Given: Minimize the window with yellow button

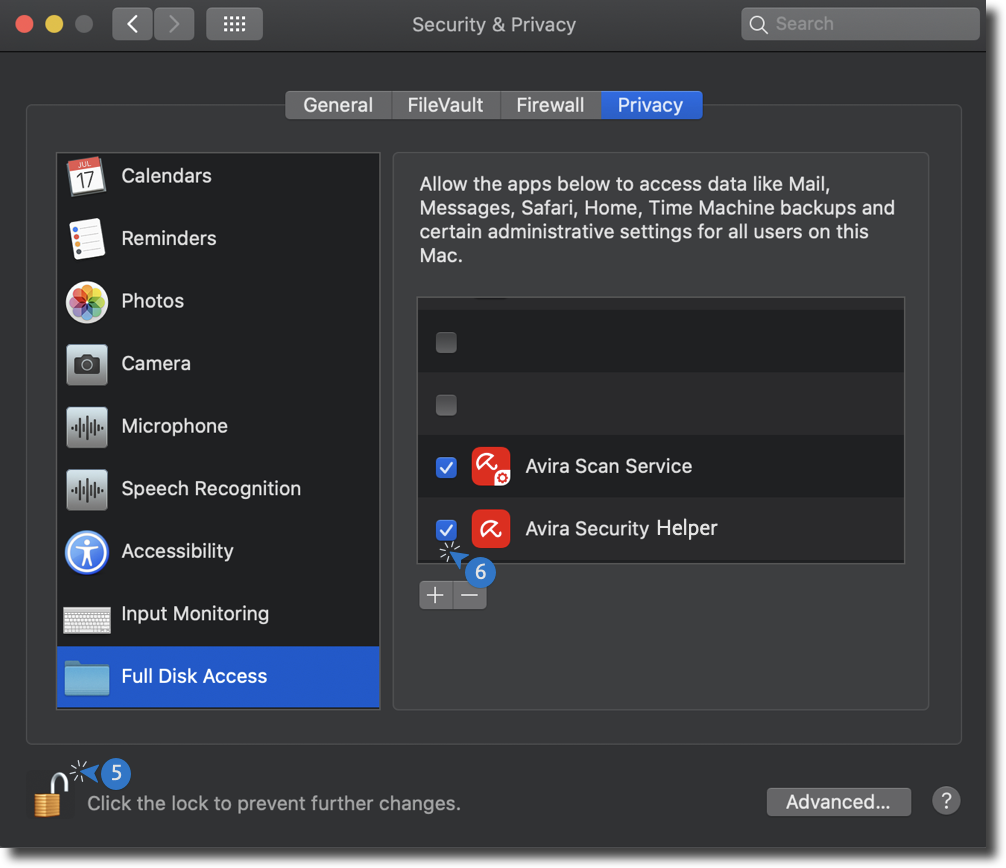Looking at the screenshot, I should pyautogui.click(x=55, y=24).
